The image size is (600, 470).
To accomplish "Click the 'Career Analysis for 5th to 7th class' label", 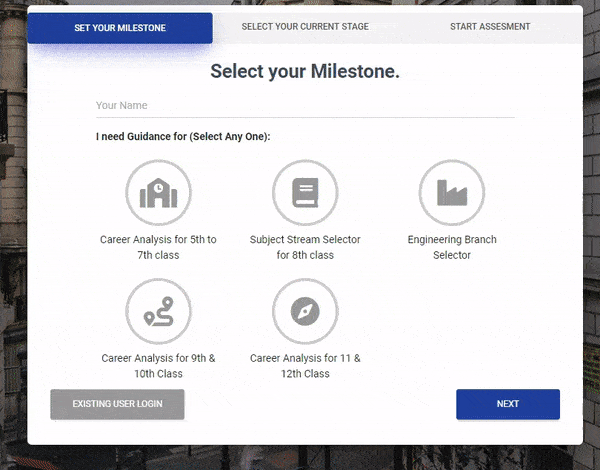I will (x=158, y=247).
